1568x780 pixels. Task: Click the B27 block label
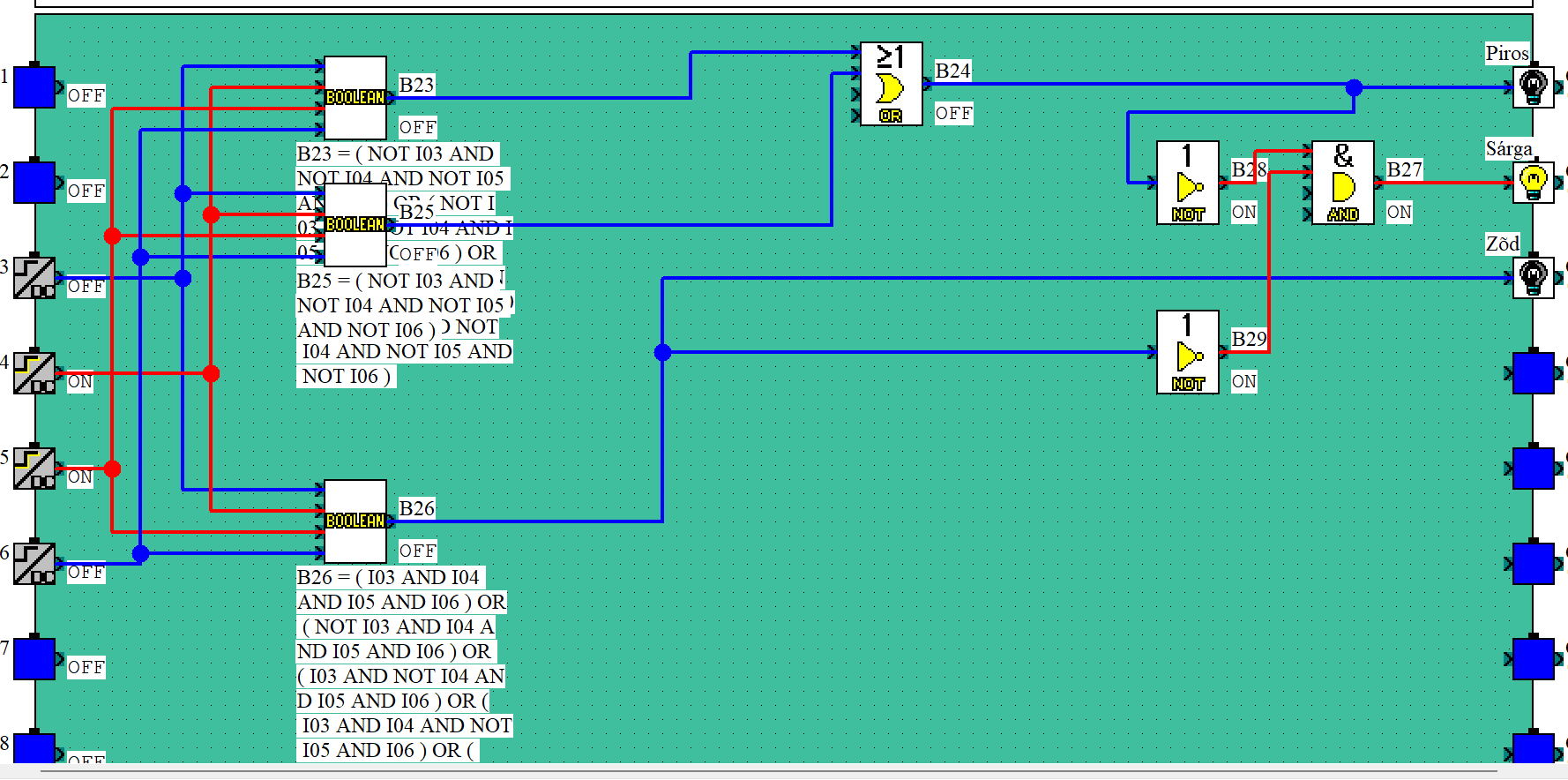click(x=1404, y=169)
